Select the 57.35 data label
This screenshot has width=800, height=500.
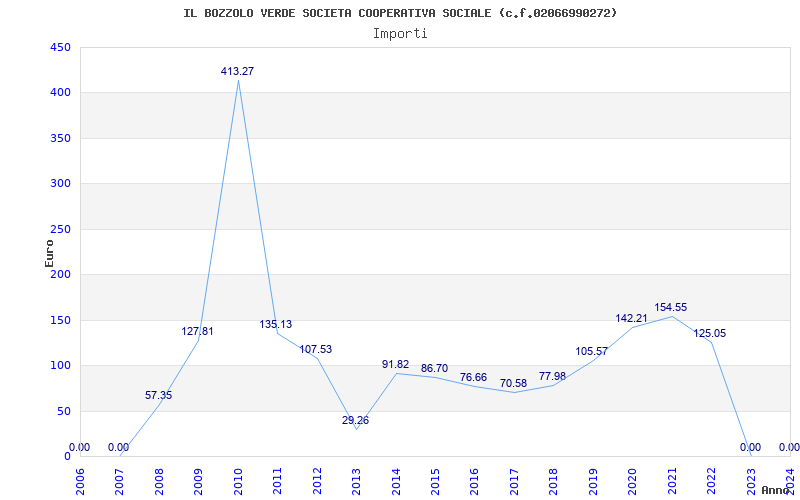(159, 395)
